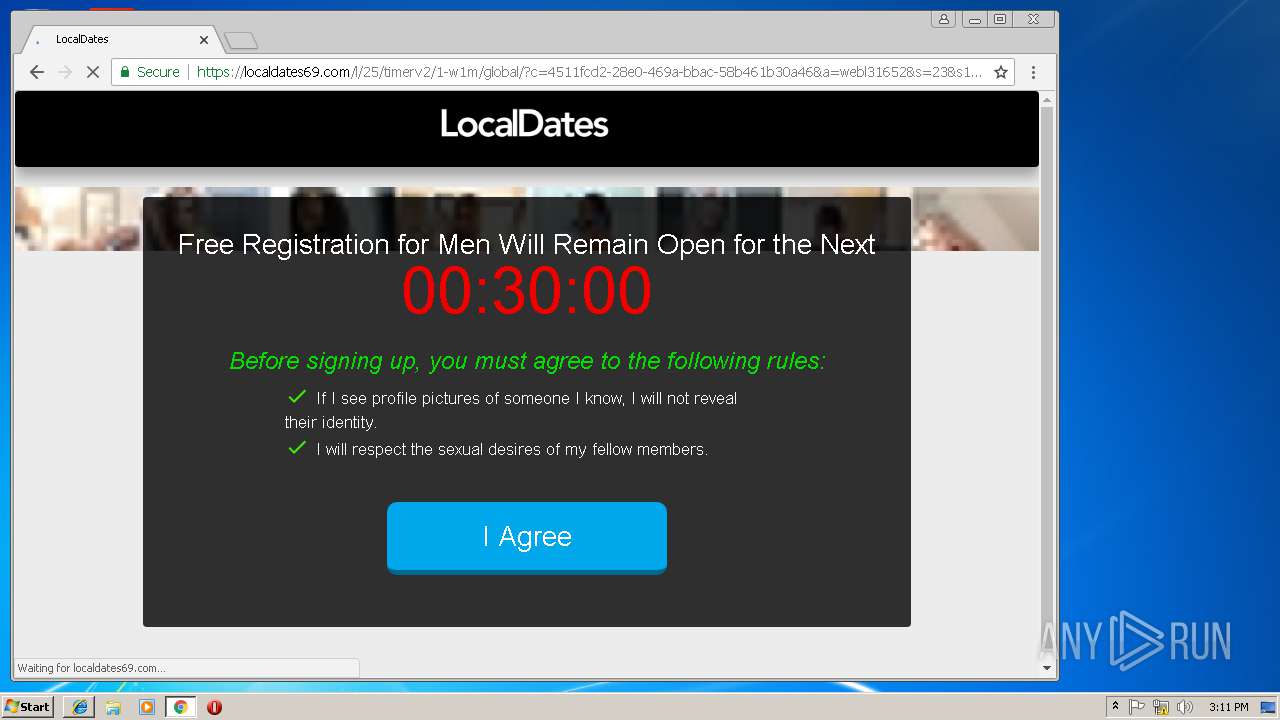
Task: Close the Chrome window
Action: 1033,19
